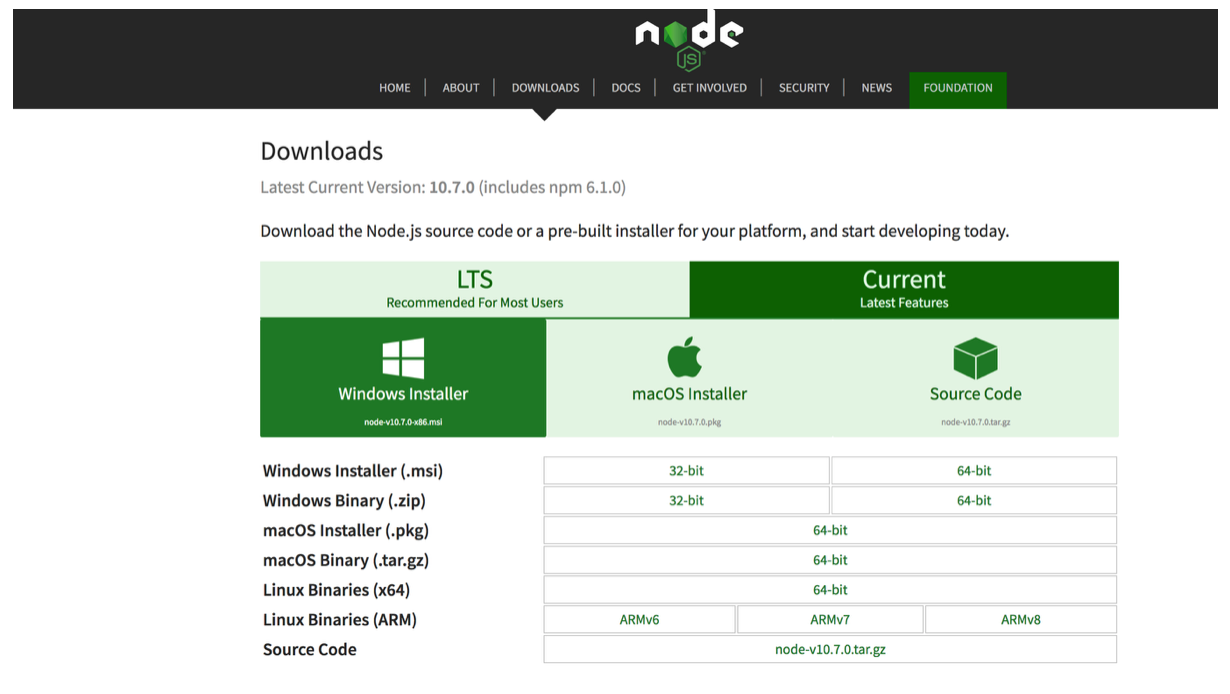Open the DOCS nav item
The image size is (1230, 694).
(x=626, y=88)
